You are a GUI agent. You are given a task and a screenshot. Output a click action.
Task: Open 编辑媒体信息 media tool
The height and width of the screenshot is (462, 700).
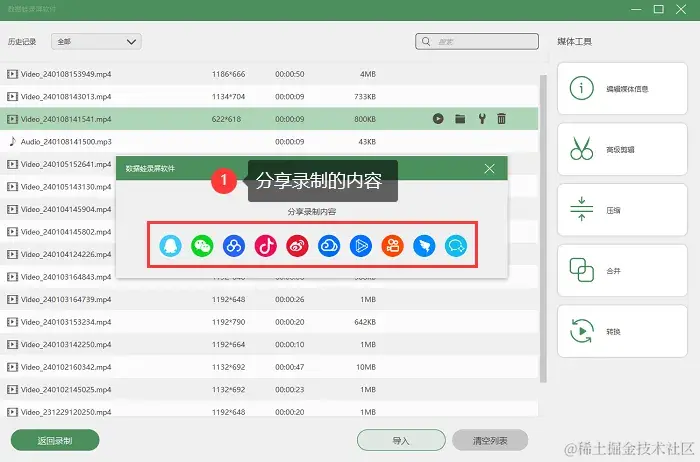[622, 88]
